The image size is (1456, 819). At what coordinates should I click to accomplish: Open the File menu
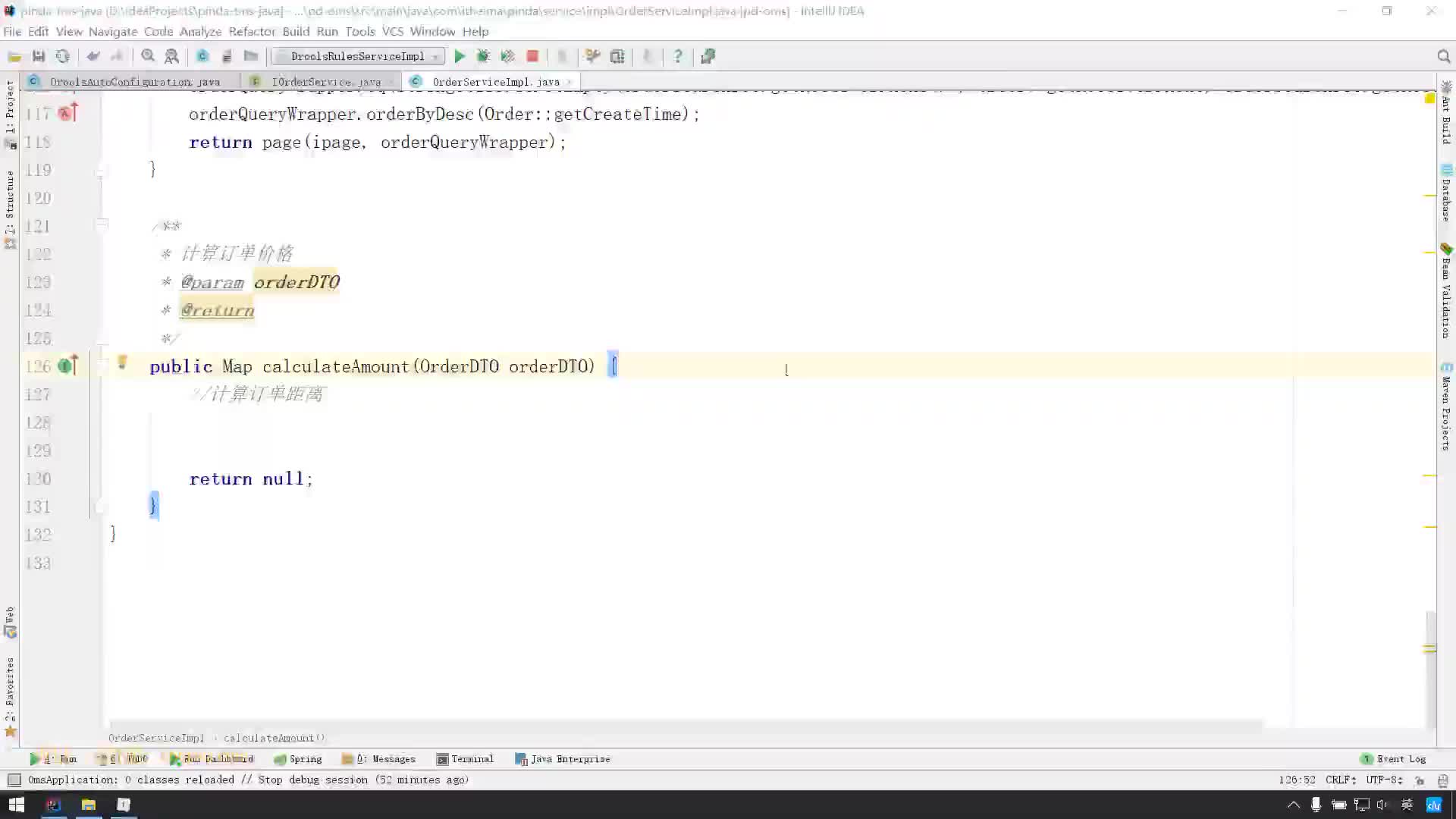12,31
